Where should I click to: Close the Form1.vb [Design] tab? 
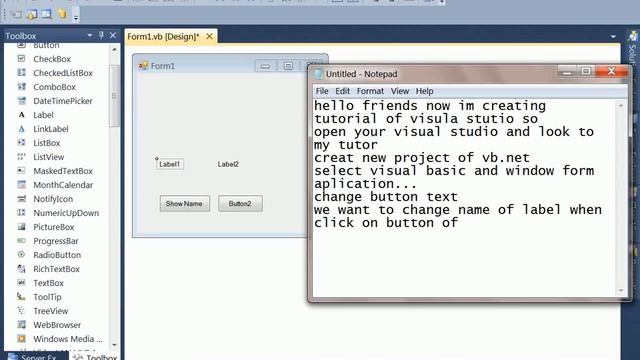tap(209, 36)
